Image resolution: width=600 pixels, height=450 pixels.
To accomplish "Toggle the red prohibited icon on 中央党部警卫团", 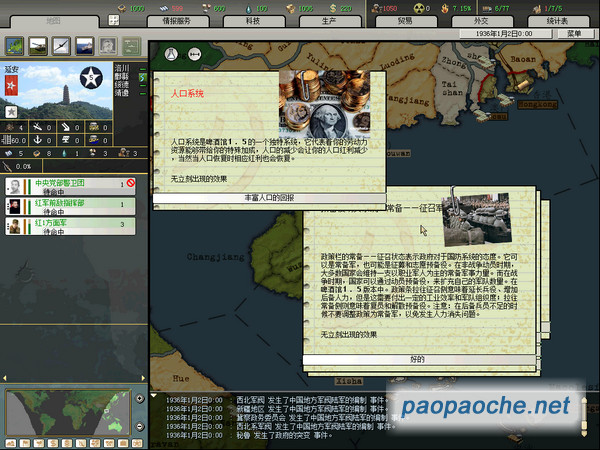I will point(130,184).
